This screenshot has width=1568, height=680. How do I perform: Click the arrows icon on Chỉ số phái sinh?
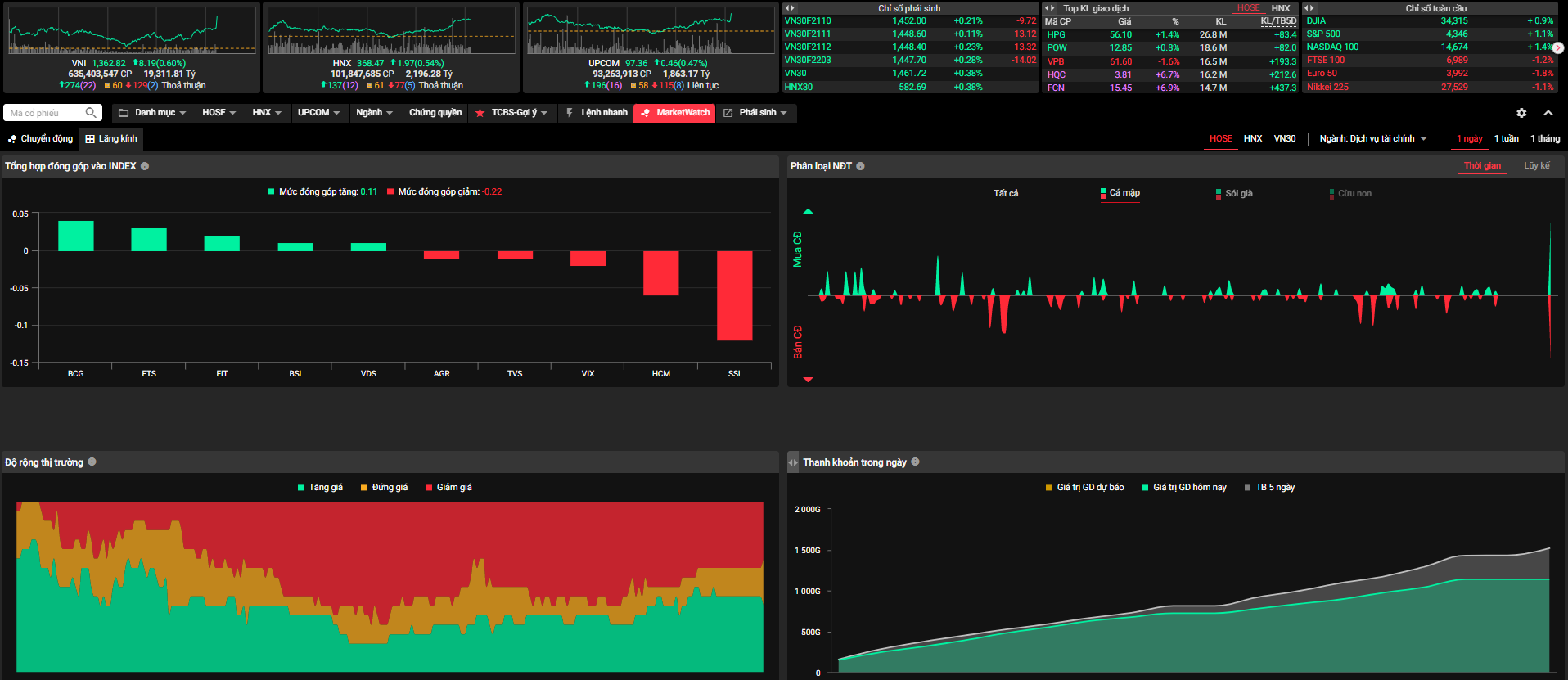click(790, 8)
